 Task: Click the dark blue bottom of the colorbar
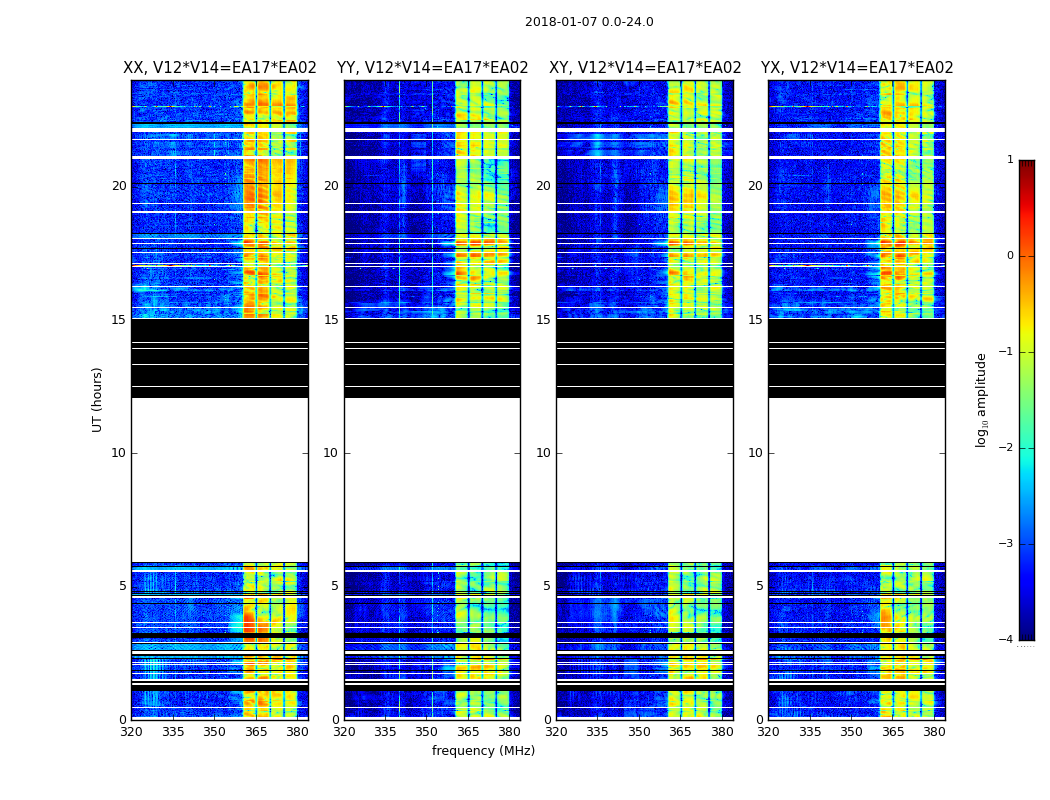click(1026, 633)
